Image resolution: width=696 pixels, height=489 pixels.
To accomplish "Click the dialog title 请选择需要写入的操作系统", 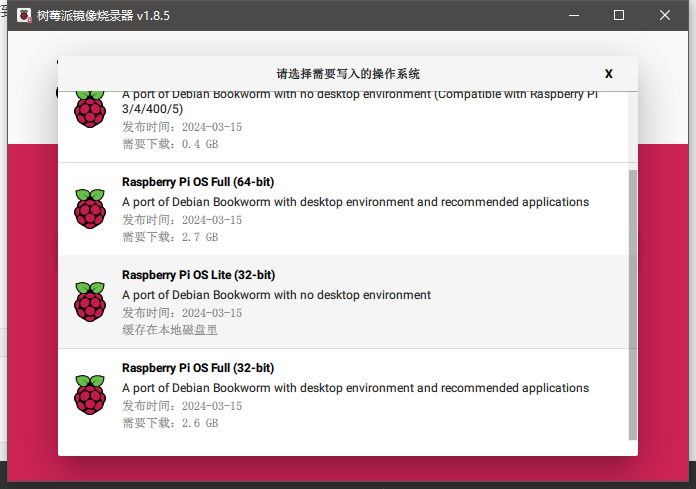I will (x=348, y=74).
